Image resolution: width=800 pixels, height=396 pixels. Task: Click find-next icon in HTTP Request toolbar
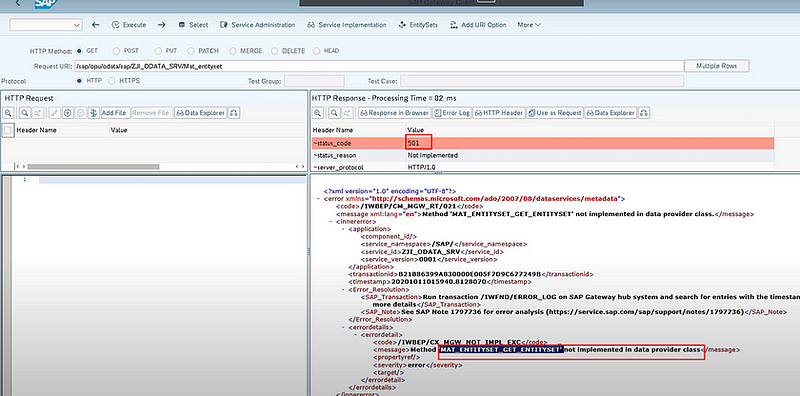(x=37, y=113)
